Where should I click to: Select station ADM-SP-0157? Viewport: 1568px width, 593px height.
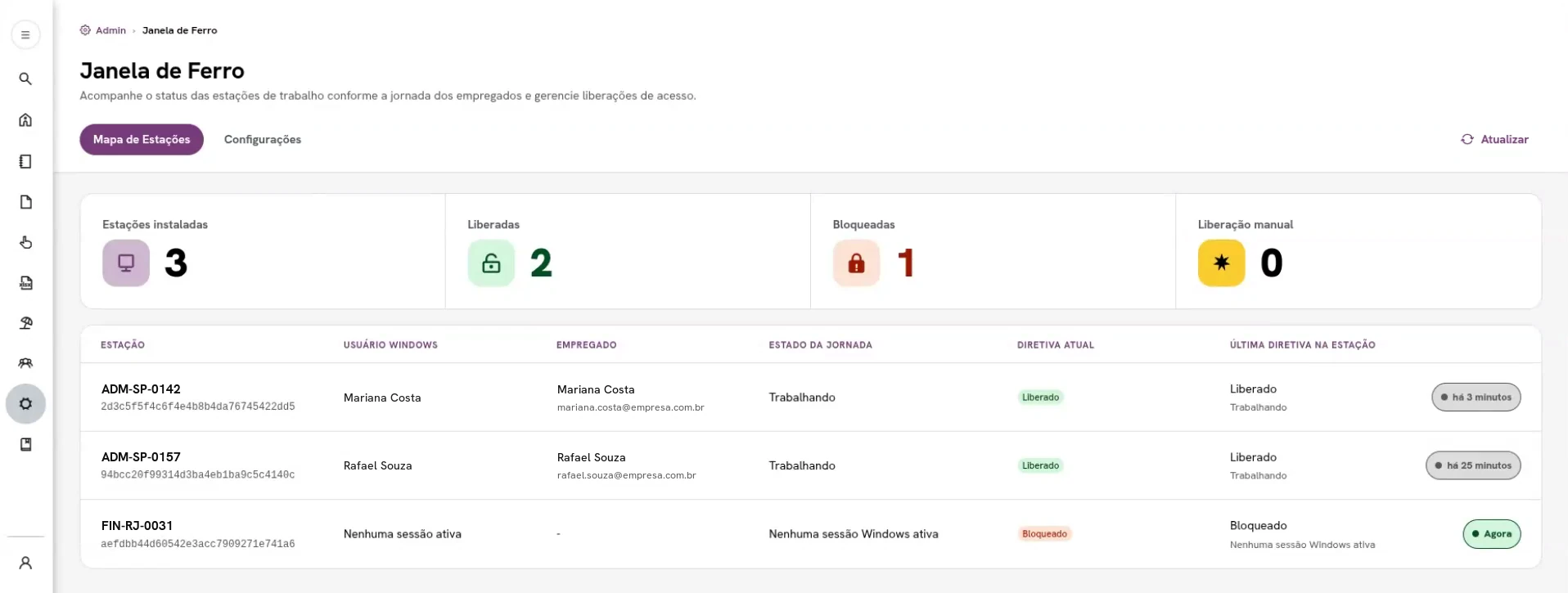141,457
